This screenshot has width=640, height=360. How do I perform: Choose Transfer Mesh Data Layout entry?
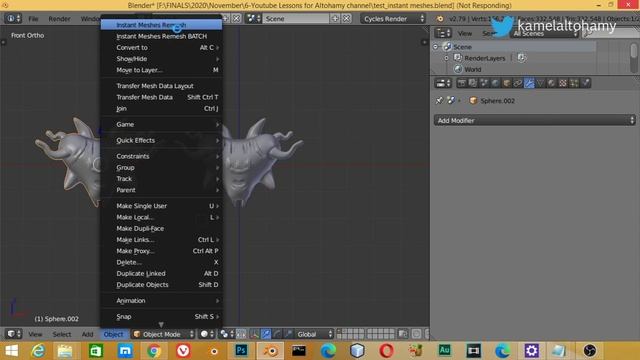pos(162,86)
